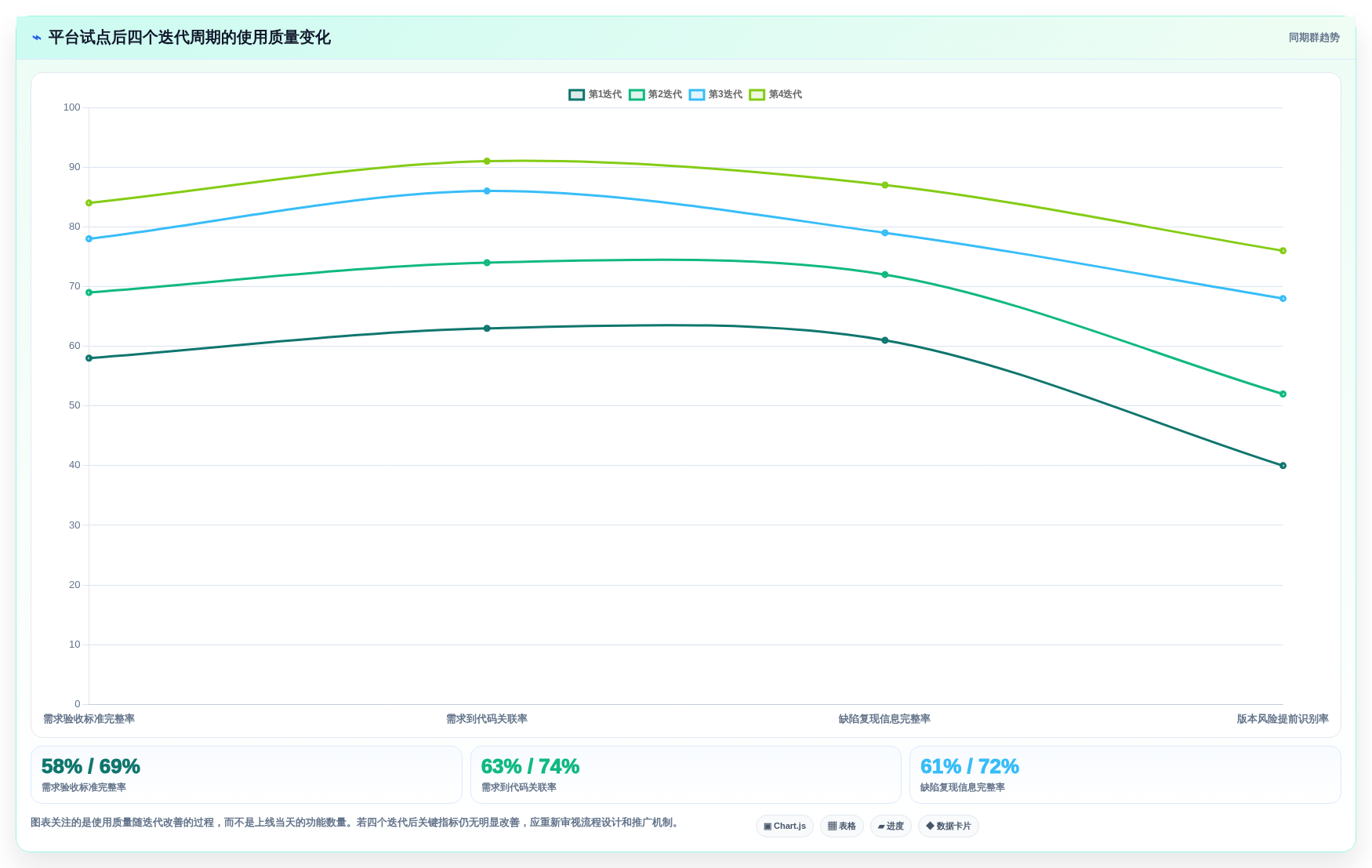This screenshot has height=868, width=1372.
Task: Click the 进度 tag chip
Action: [891, 826]
